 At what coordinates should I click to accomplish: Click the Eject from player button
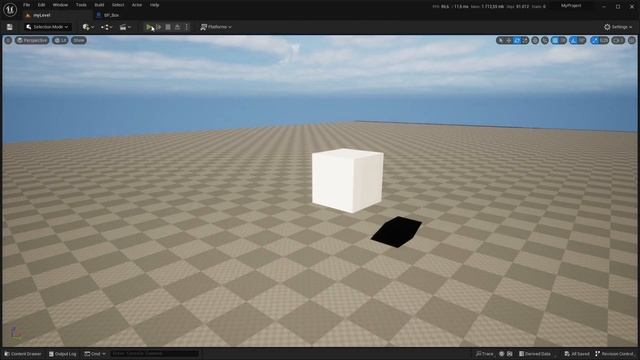click(x=178, y=27)
